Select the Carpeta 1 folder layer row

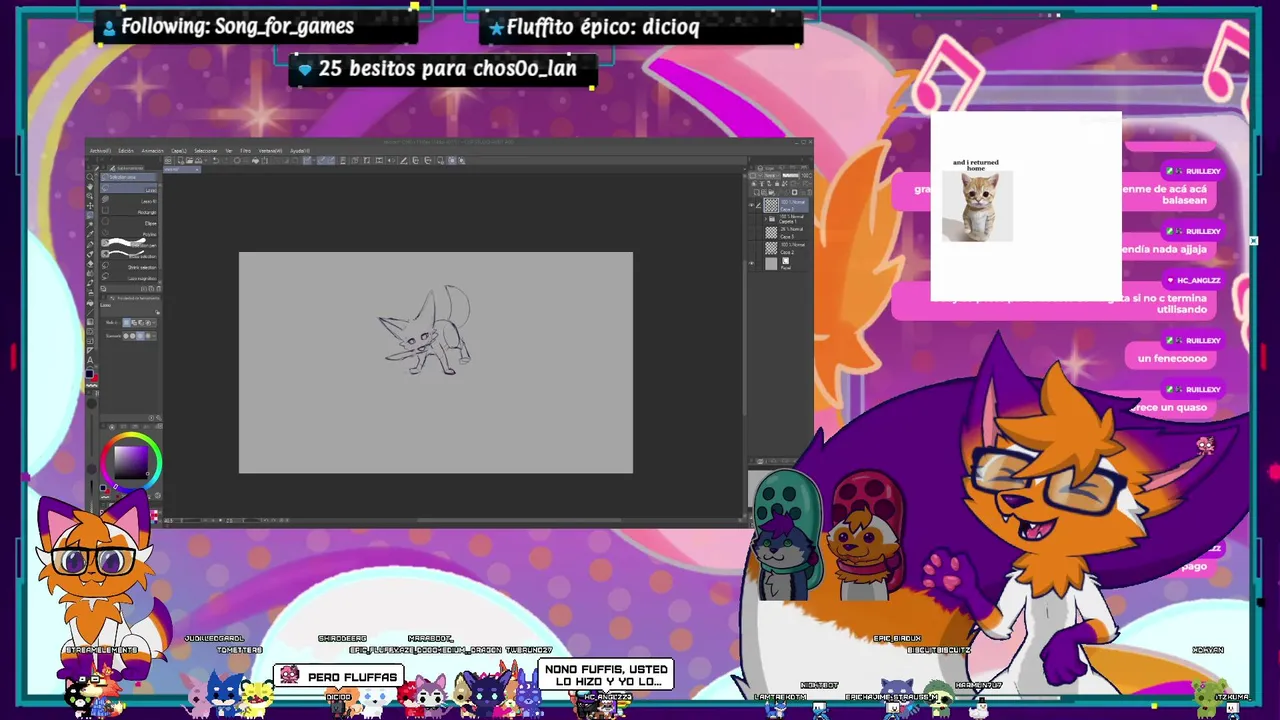click(x=785, y=218)
